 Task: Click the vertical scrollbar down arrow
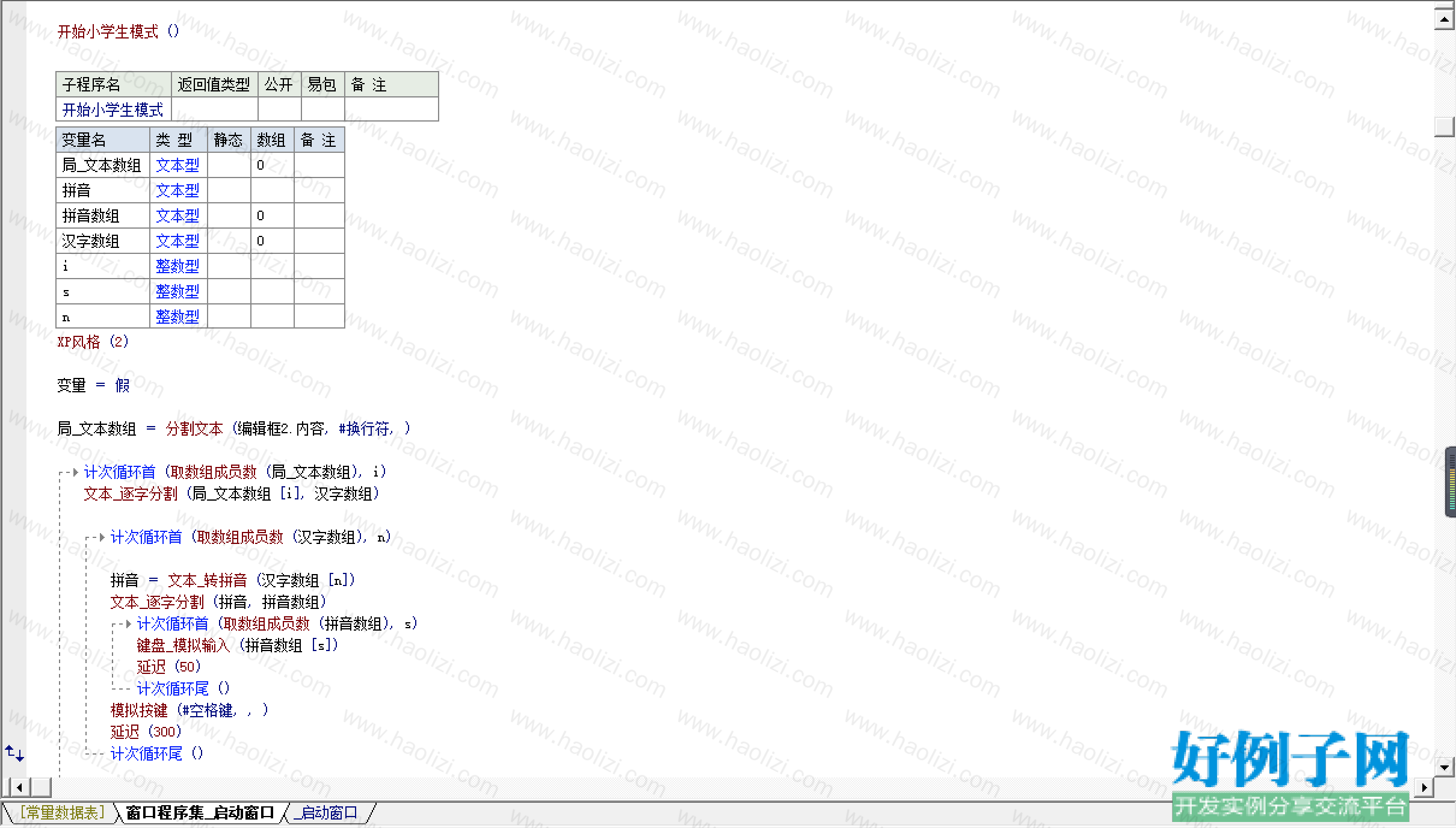[x=1445, y=767]
